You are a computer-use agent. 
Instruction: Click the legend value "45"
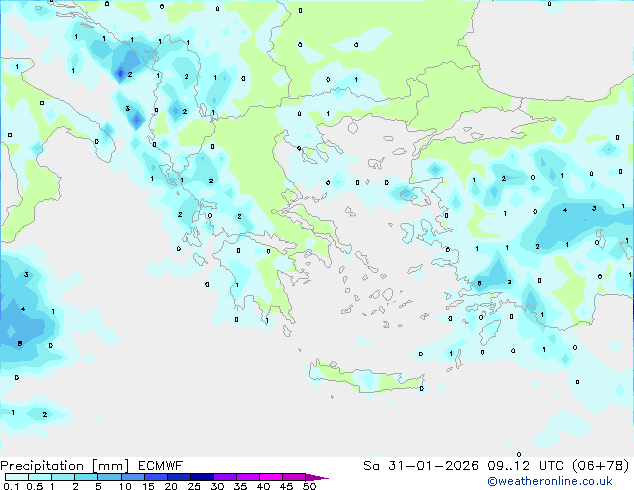click(286, 486)
